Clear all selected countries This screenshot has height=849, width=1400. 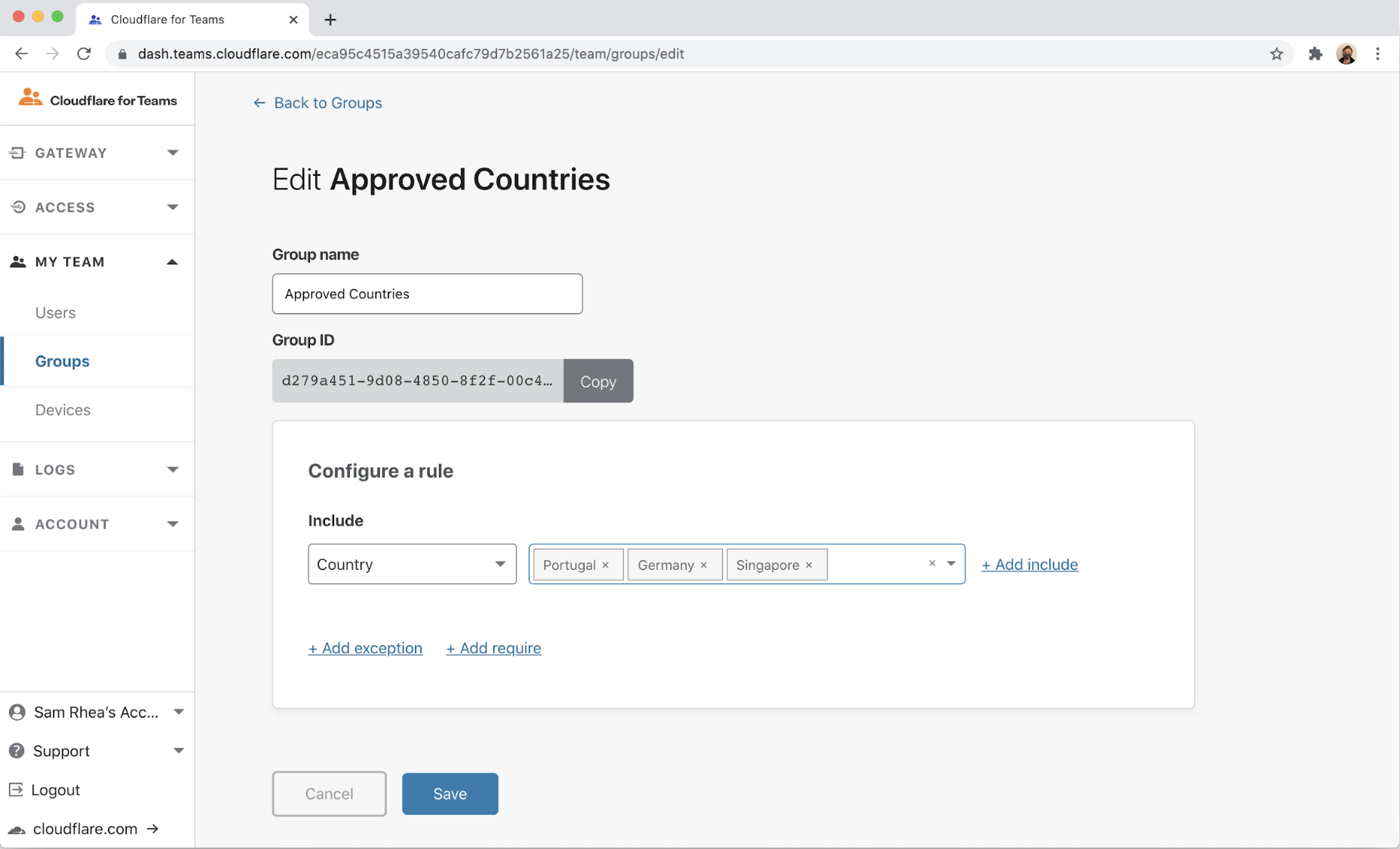click(x=932, y=564)
